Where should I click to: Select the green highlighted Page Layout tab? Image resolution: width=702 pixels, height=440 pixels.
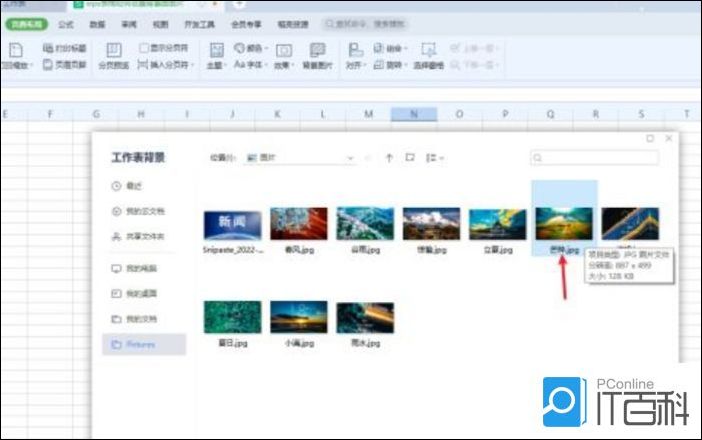(26, 24)
